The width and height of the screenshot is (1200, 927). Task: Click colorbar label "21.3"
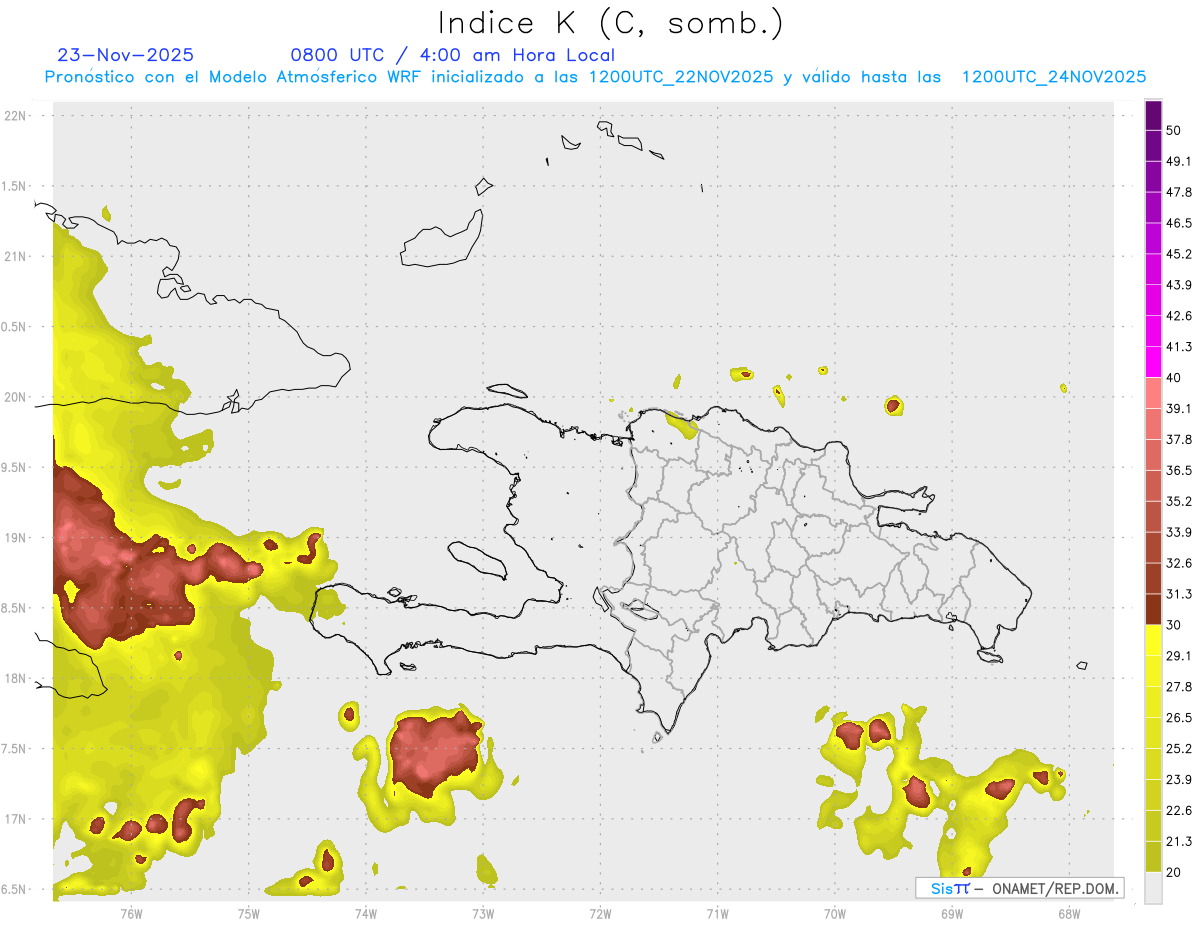pos(1179,841)
